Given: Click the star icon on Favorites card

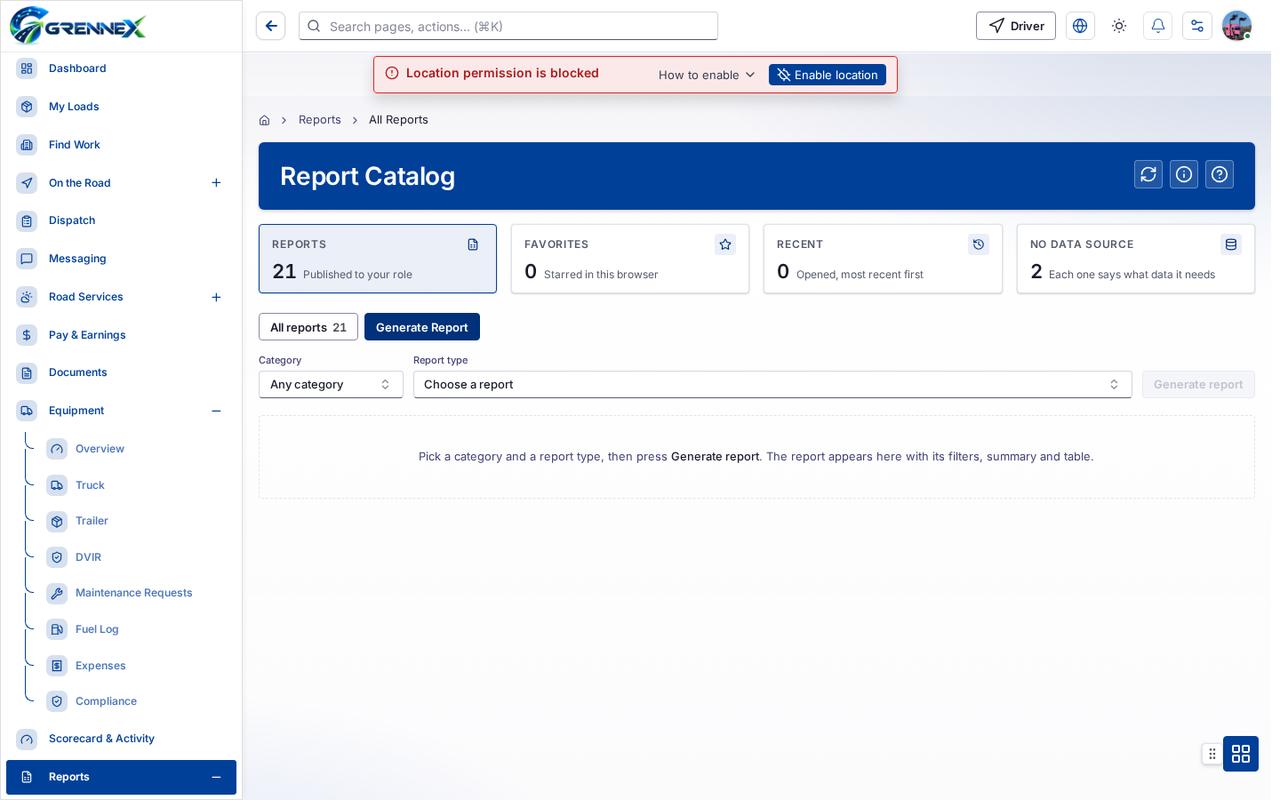Looking at the screenshot, I should [725, 244].
